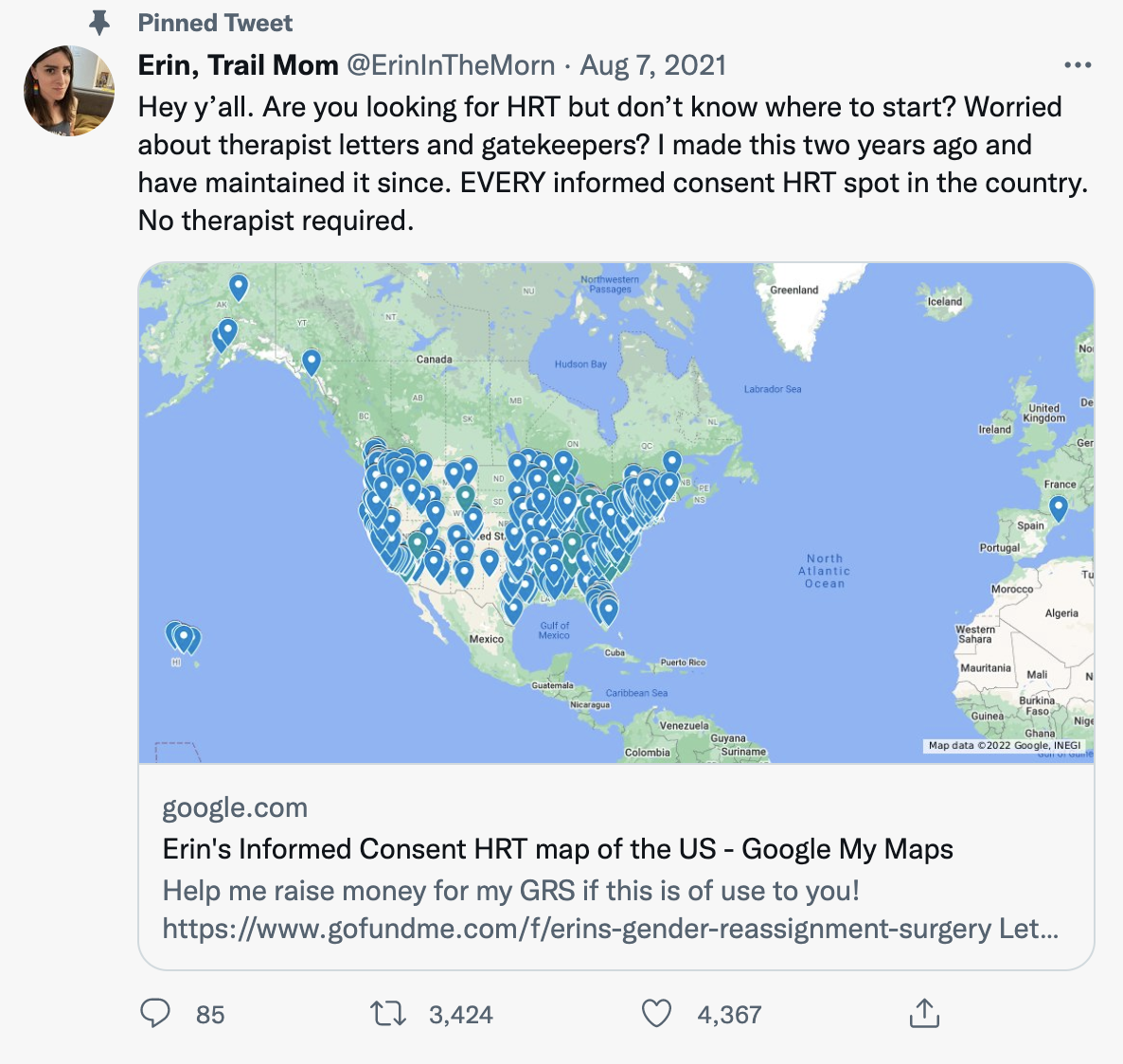Click the northernmost Alaska map pin
Screen dimensions: 1123x1064
click(x=239, y=285)
